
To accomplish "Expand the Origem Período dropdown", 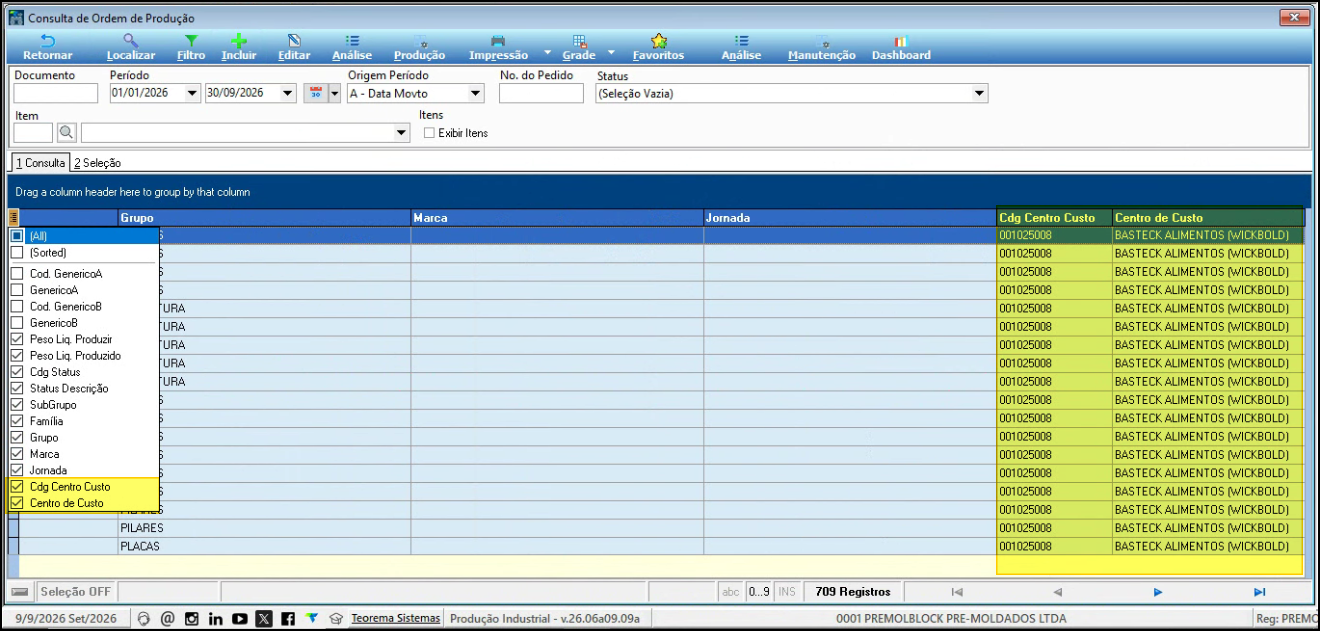I will (x=476, y=94).
